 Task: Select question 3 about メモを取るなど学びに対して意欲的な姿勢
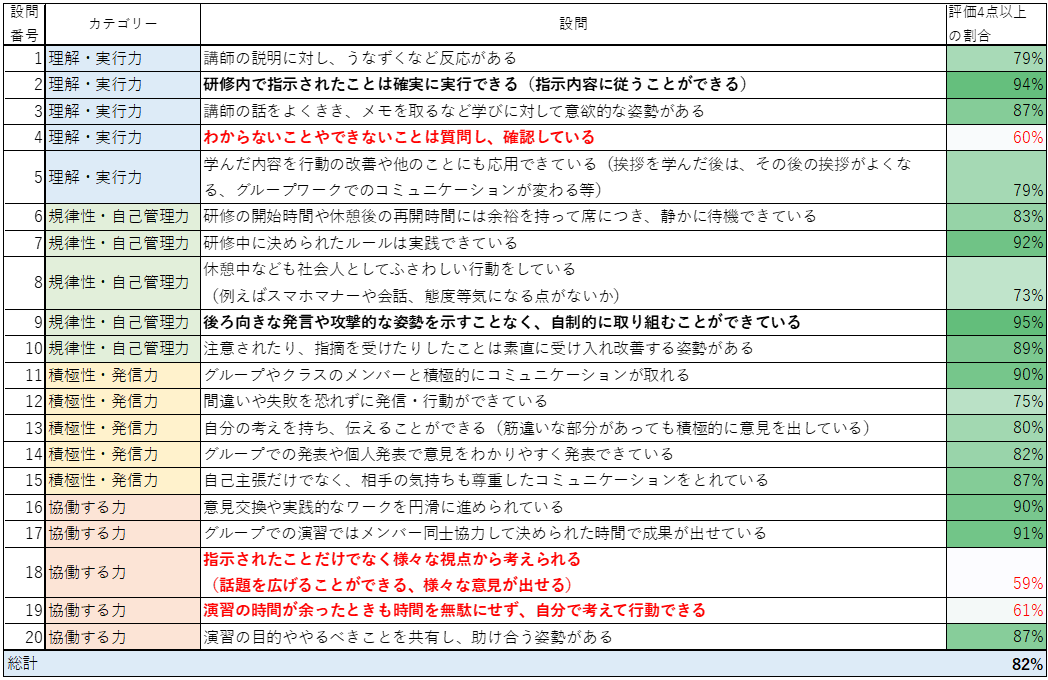[573, 111]
